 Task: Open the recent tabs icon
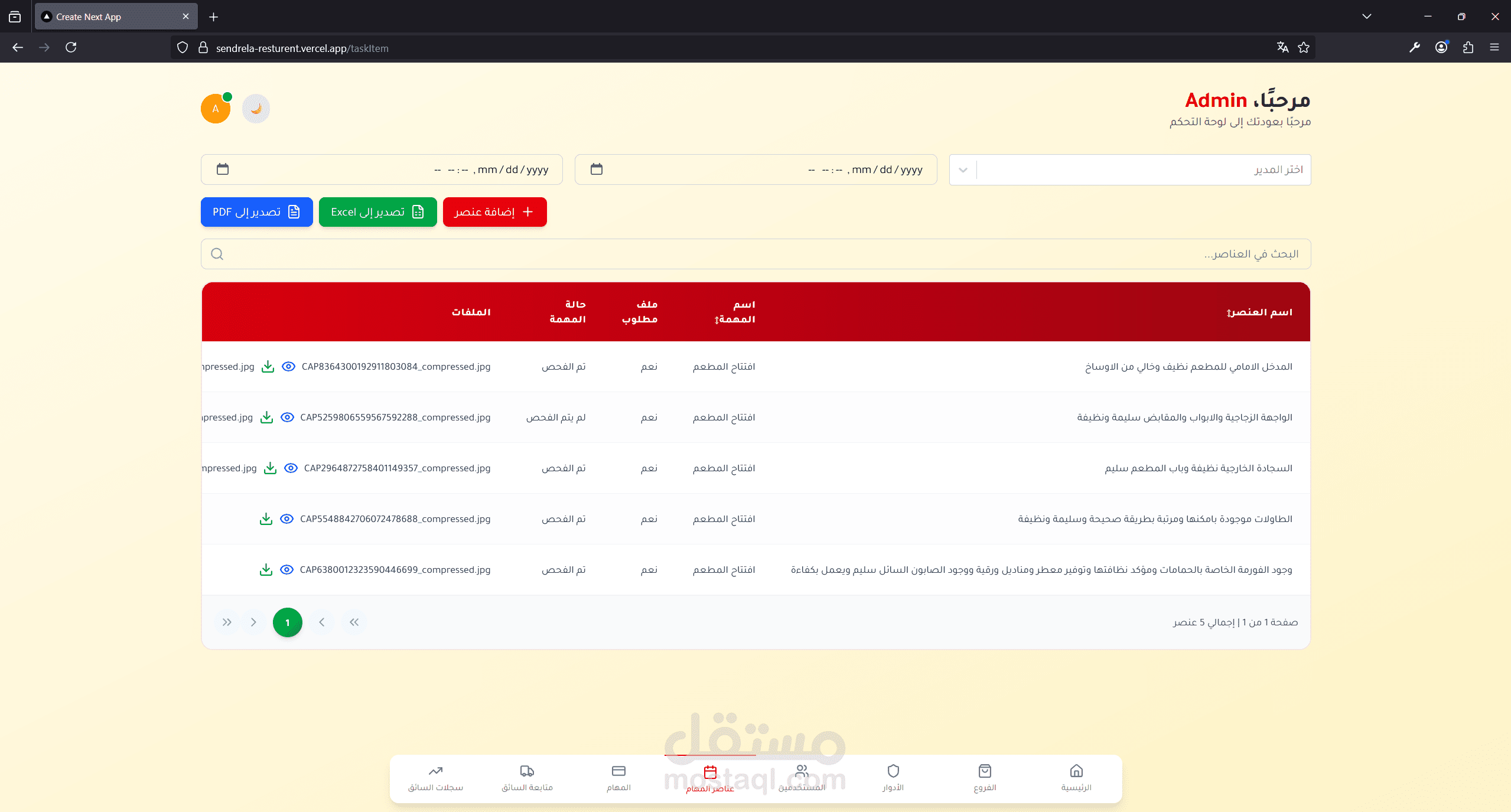(x=15, y=17)
